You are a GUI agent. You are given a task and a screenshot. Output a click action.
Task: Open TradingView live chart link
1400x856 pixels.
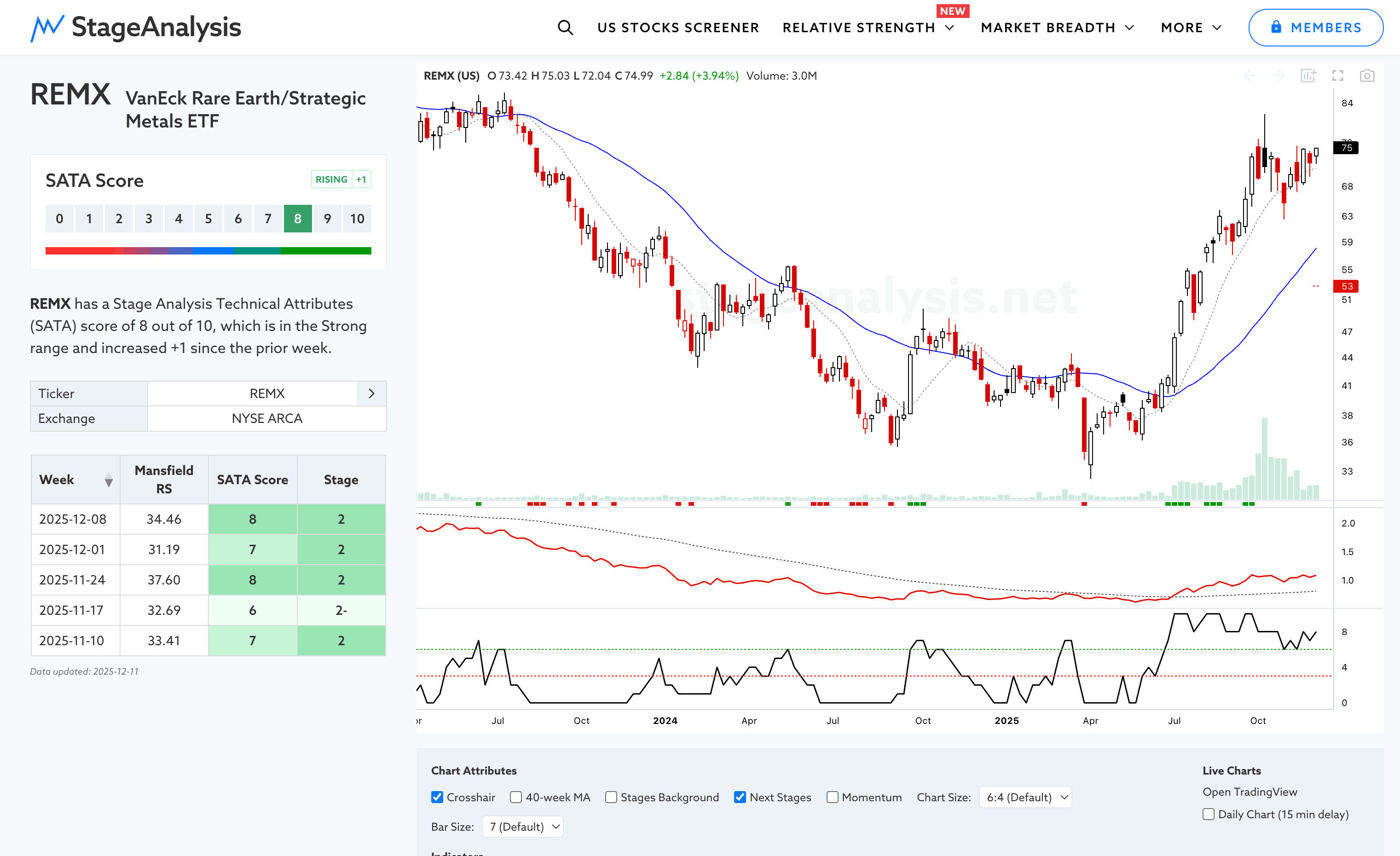click(1250, 792)
